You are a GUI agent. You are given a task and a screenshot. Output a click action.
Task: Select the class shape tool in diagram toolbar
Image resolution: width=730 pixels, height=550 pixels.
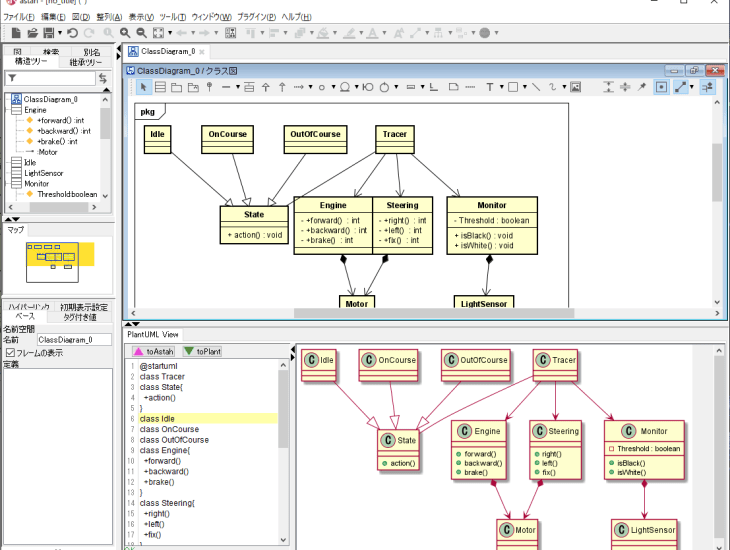(x=160, y=87)
